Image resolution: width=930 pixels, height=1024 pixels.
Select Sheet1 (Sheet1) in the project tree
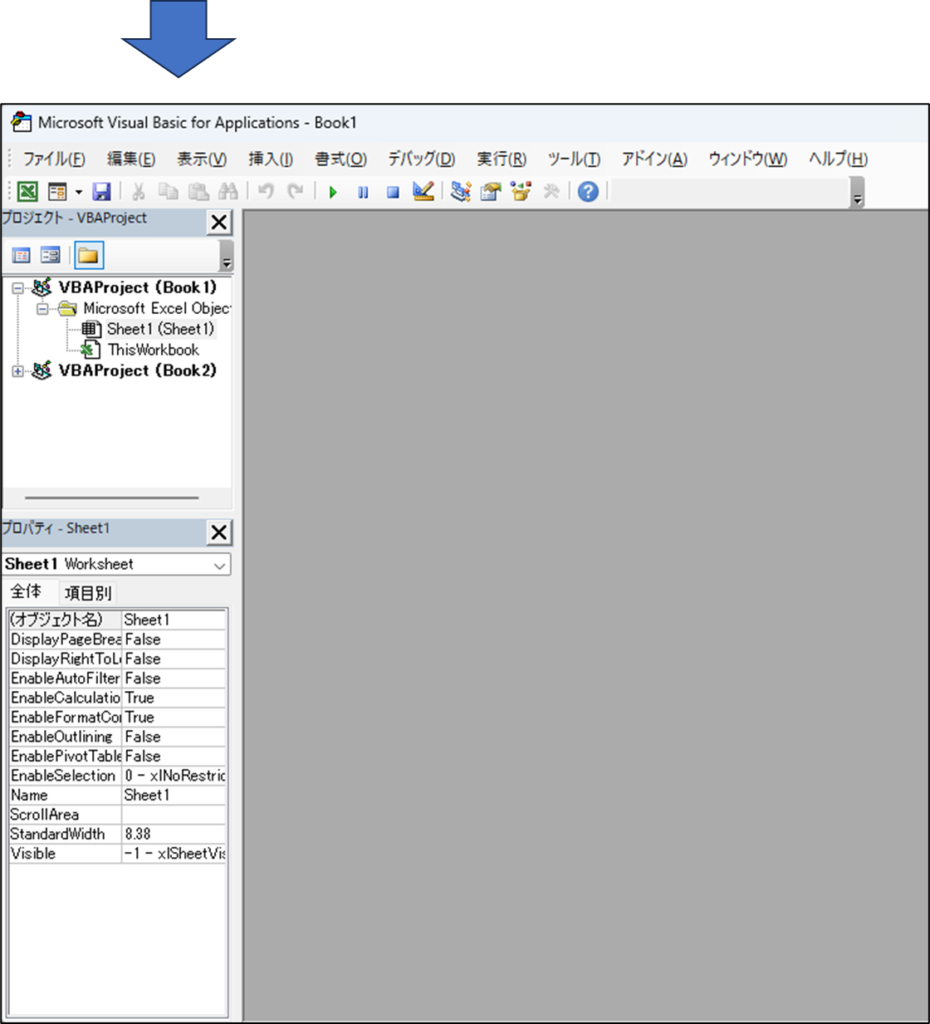(x=161, y=329)
